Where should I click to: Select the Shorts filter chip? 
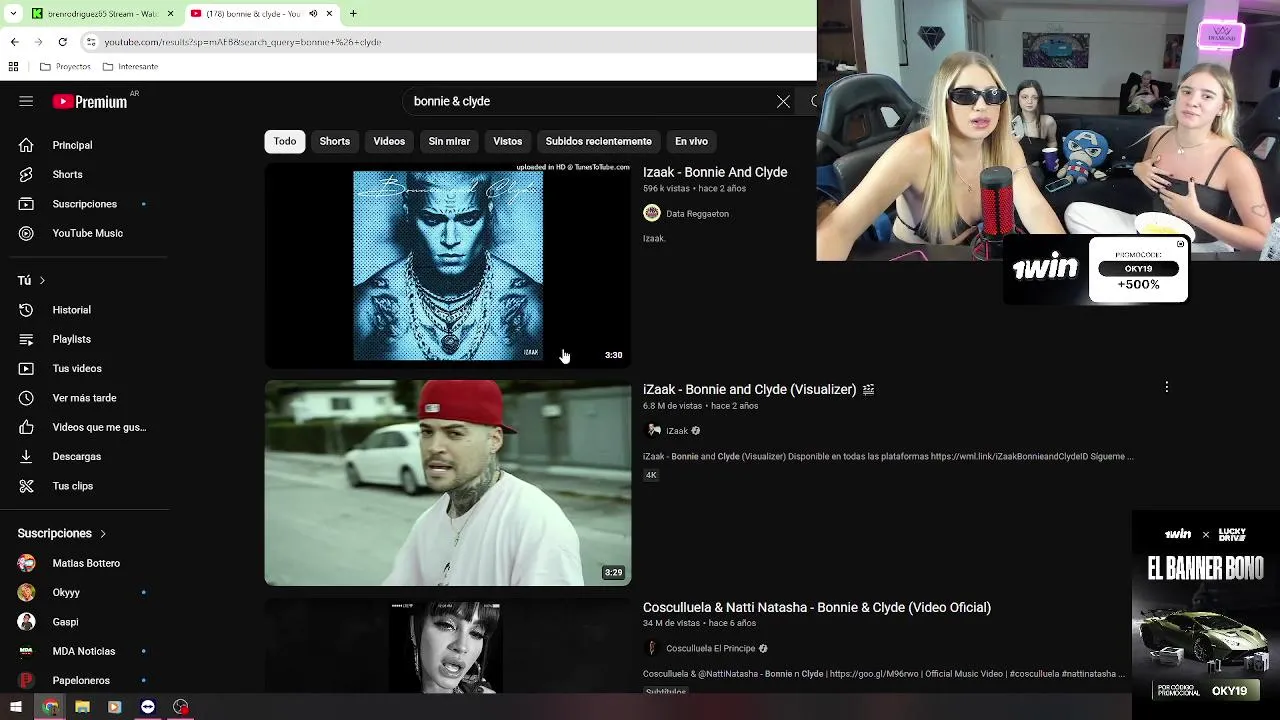pos(335,141)
